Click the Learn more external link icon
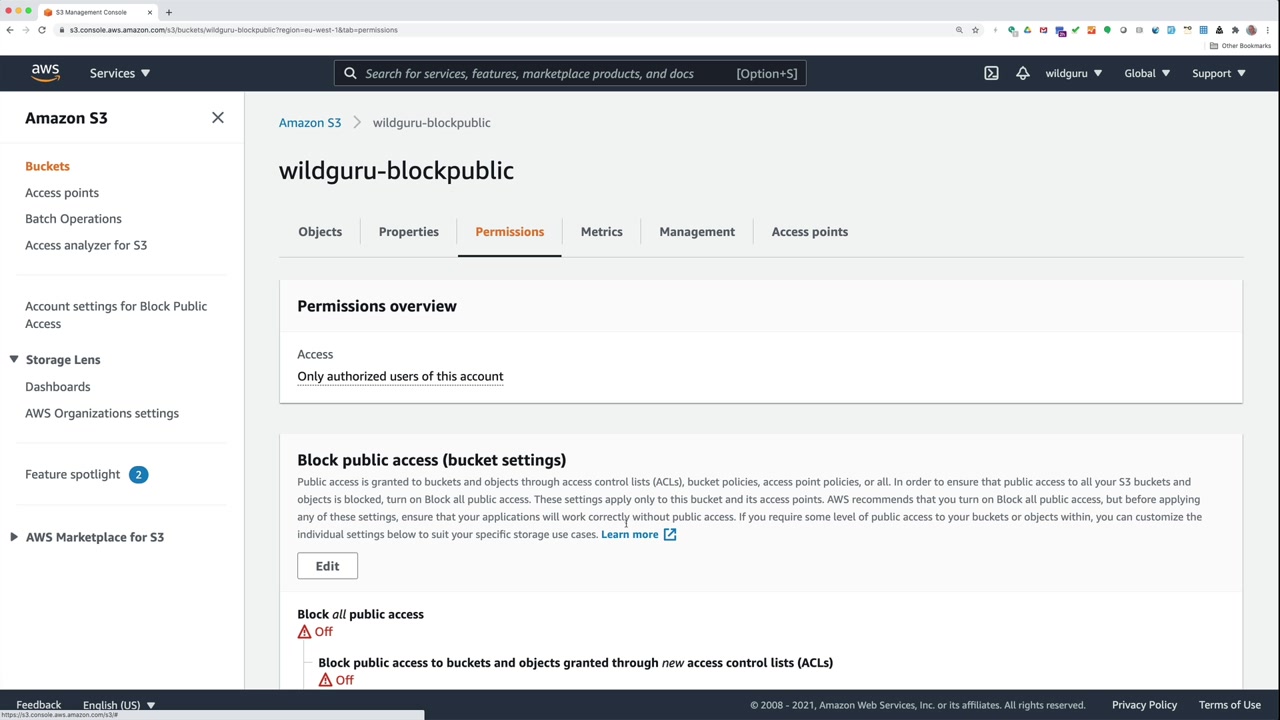 [x=670, y=535]
